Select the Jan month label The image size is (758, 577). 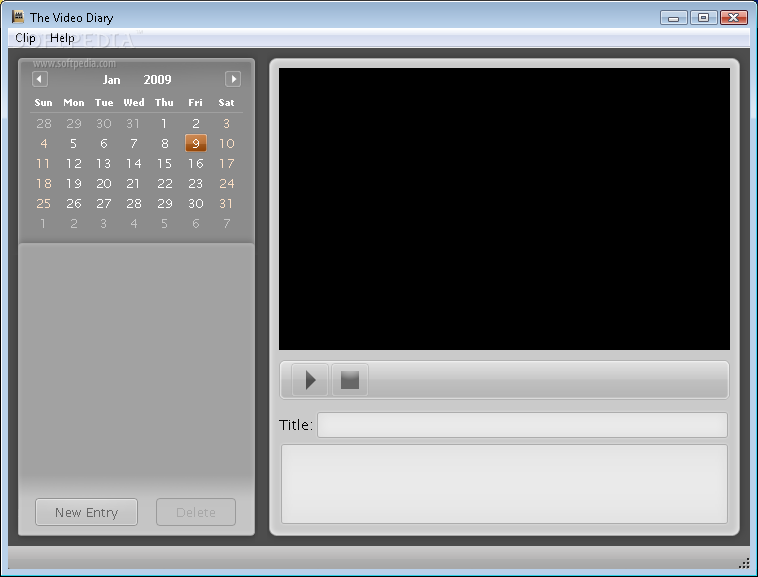point(111,80)
